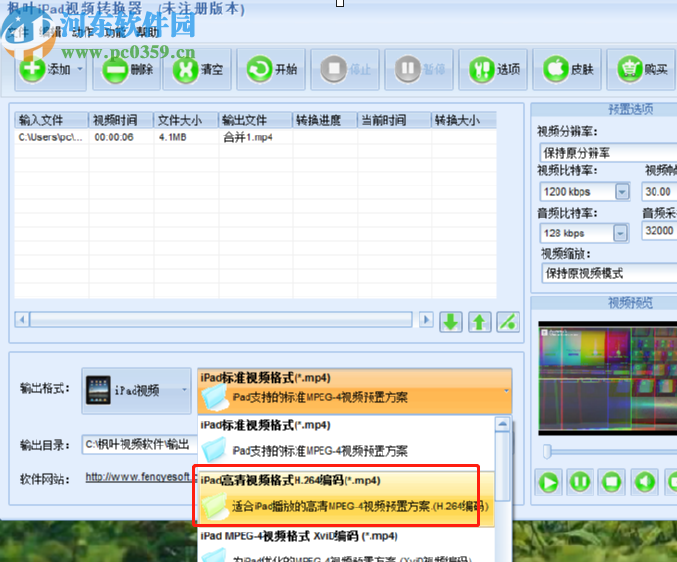Click the 文件大小 column header
Screen dimensions: 677x562
point(186,120)
